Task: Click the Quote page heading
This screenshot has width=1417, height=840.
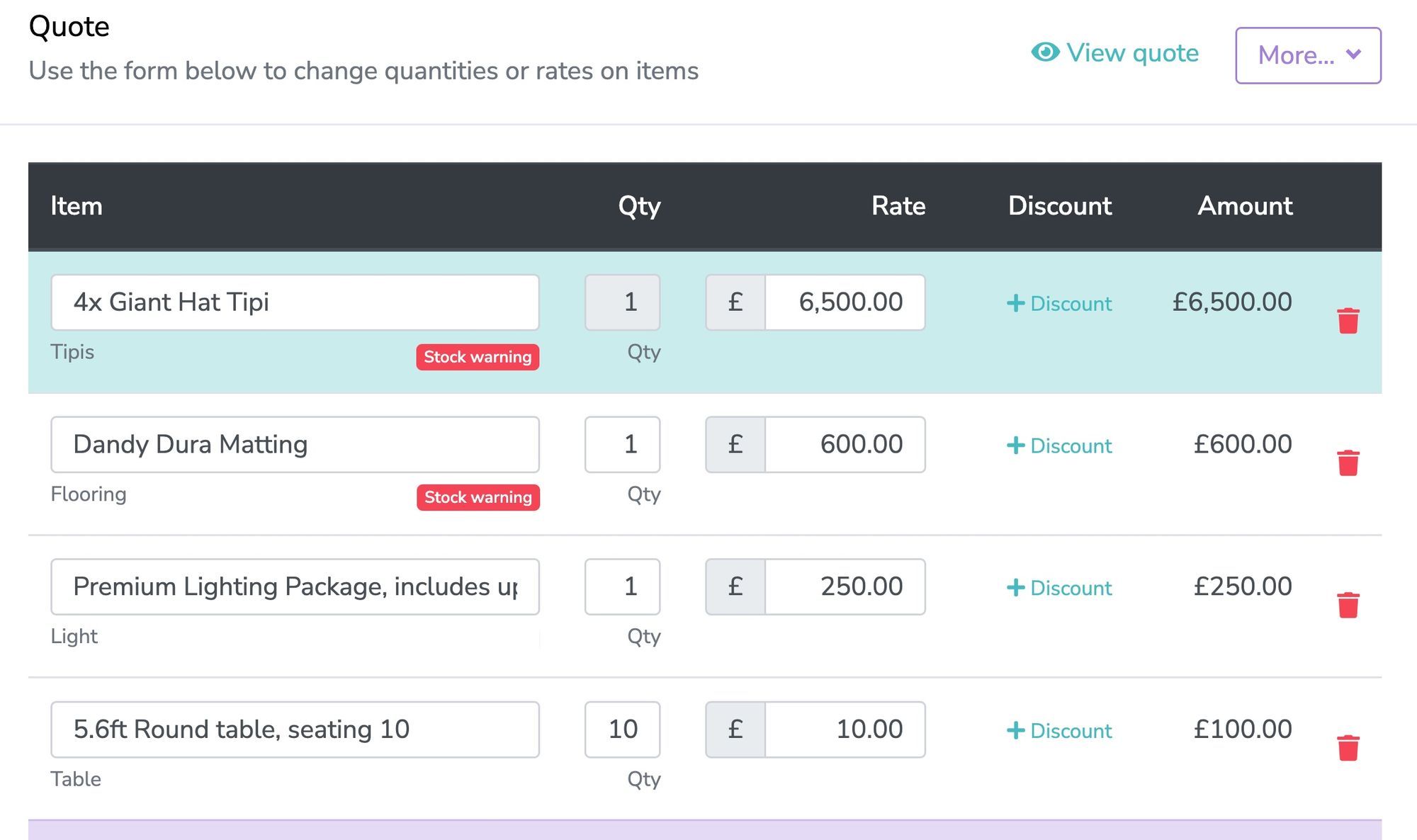Action: click(69, 27)
